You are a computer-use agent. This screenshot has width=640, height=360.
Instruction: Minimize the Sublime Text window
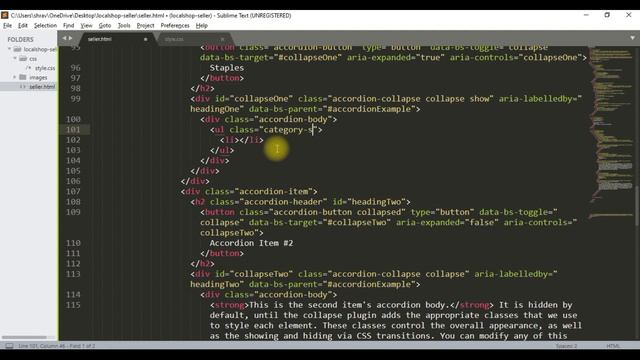pyautogui.click(x=586, y=15)
